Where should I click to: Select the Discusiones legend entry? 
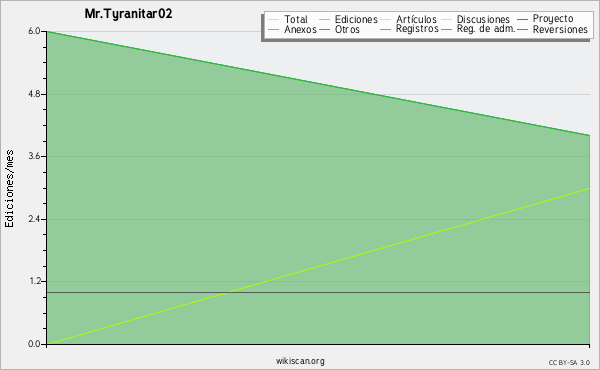475,19
